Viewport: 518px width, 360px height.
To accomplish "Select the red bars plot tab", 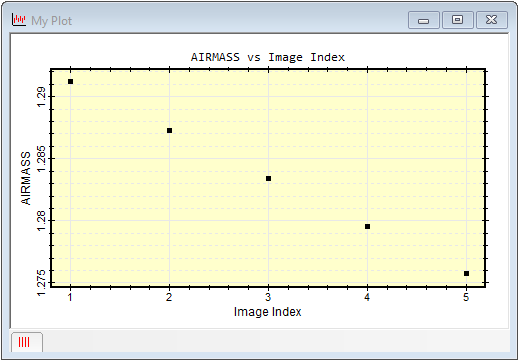I will pos(27,342).
